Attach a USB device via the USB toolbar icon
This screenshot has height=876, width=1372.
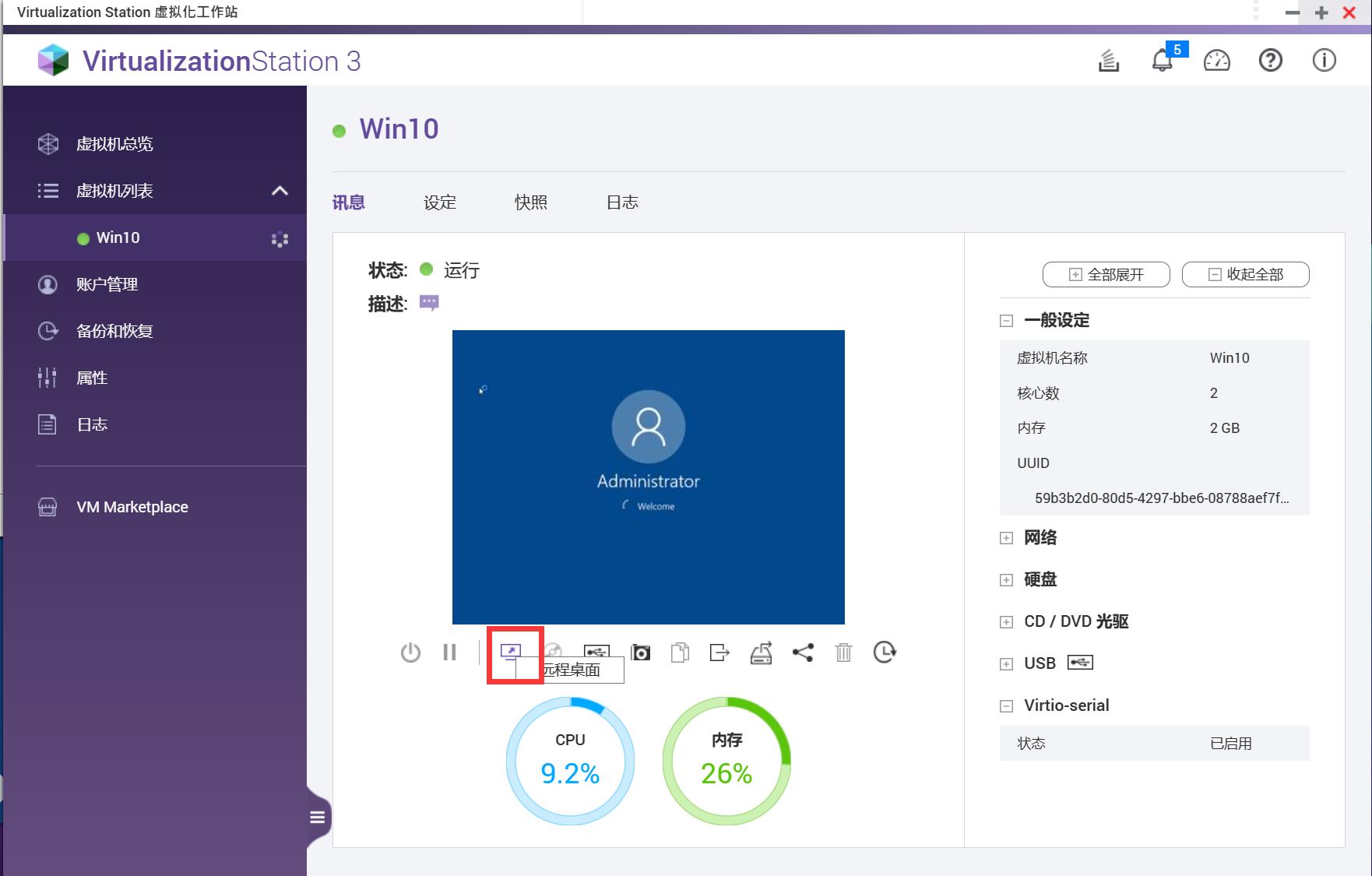[596, 653]
